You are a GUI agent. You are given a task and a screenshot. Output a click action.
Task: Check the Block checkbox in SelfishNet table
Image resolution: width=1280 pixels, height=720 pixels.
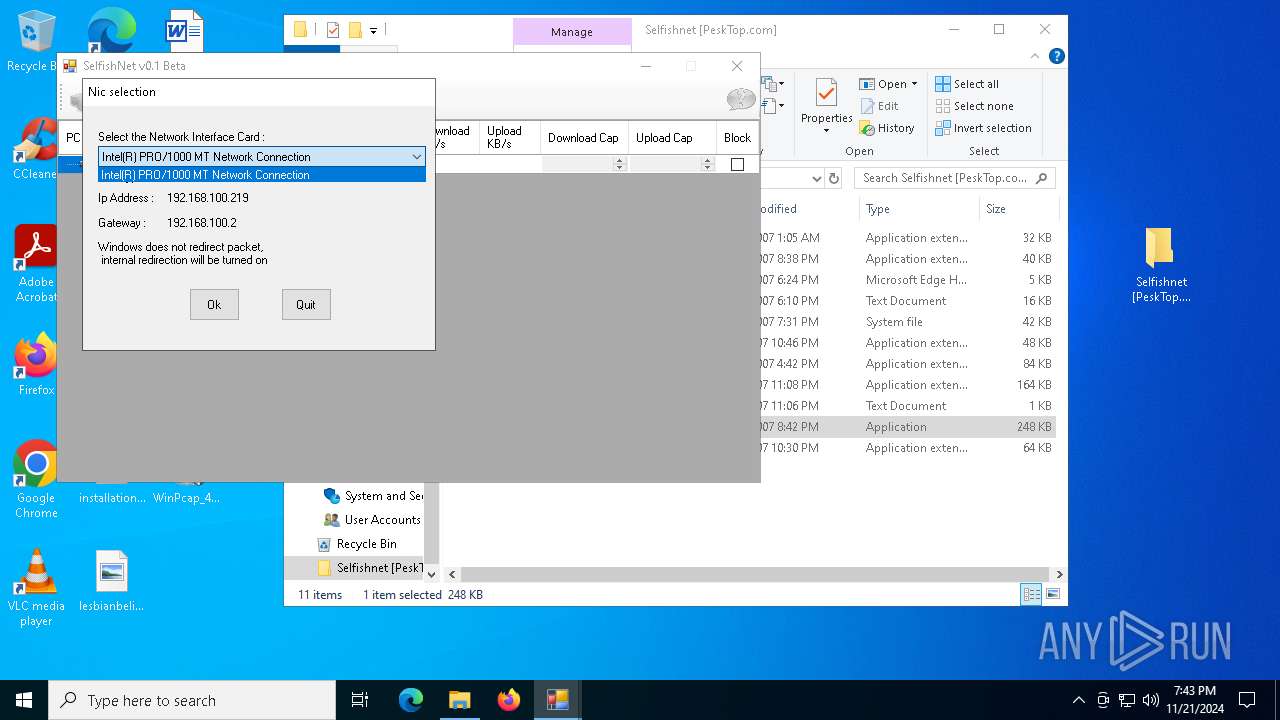click(x=737, y=164)
